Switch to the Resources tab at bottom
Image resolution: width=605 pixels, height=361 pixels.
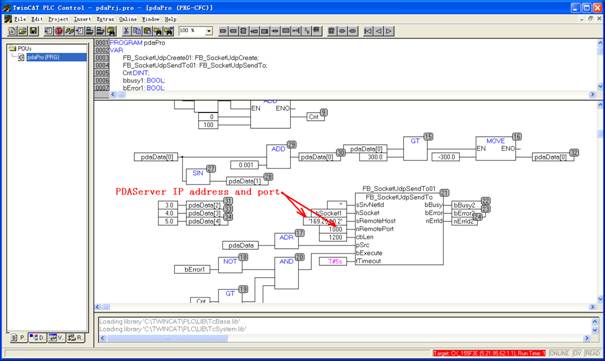75,338
